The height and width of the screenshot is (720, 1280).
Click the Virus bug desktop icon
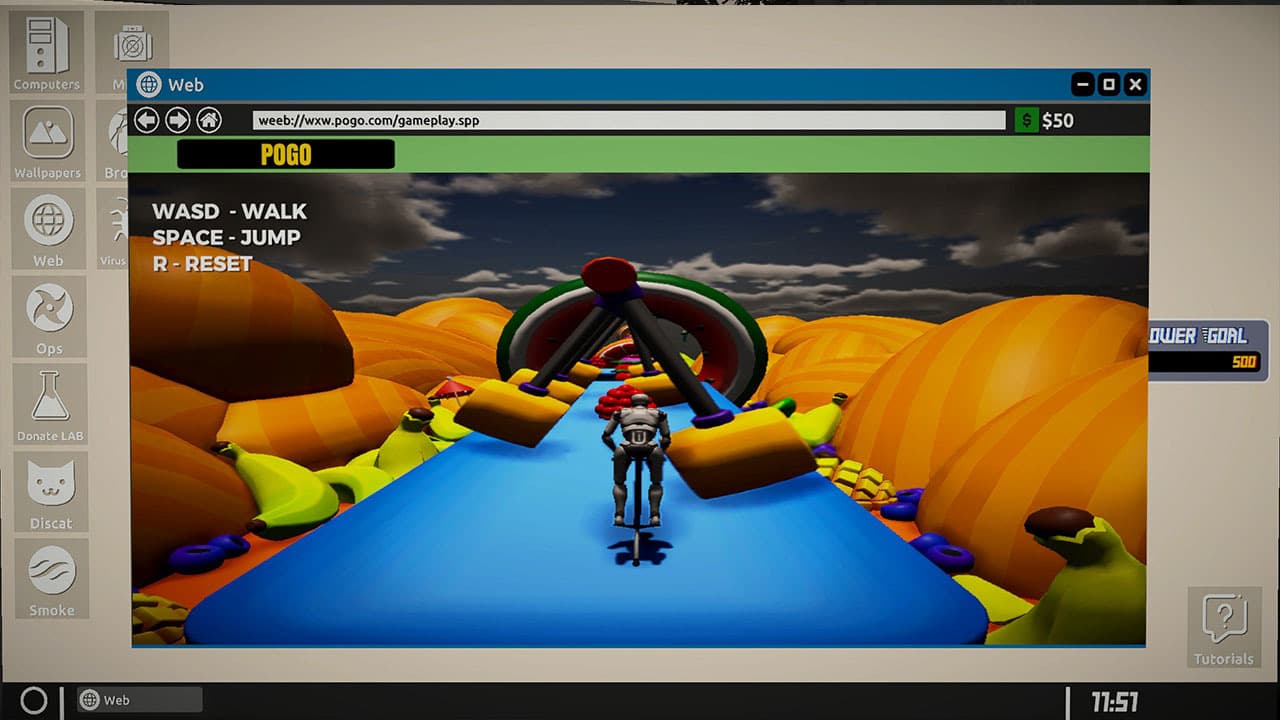click(114, 228)
